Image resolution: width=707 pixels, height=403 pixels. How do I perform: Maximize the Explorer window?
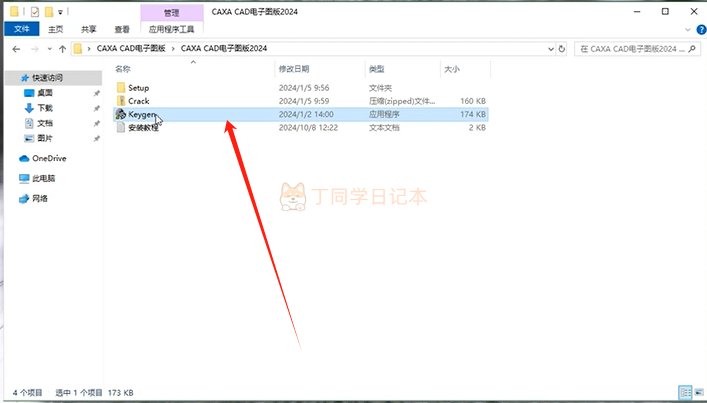(x=665, y=12)
